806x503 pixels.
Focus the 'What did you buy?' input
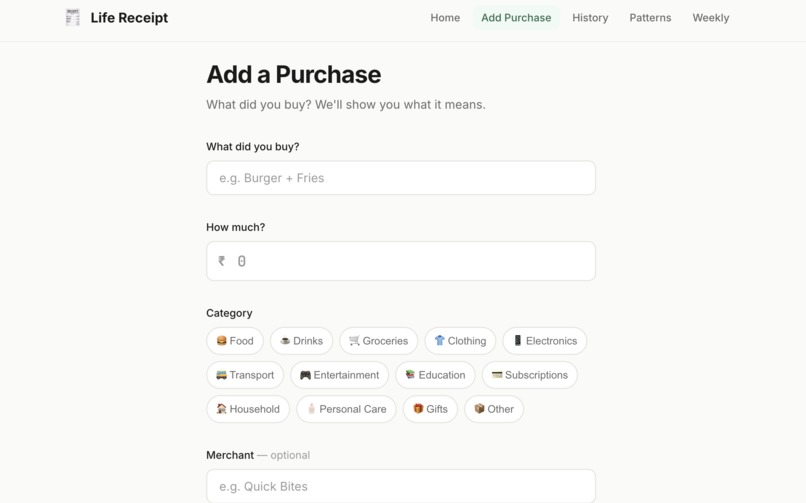pyautogui.click(x=401, y=178)
